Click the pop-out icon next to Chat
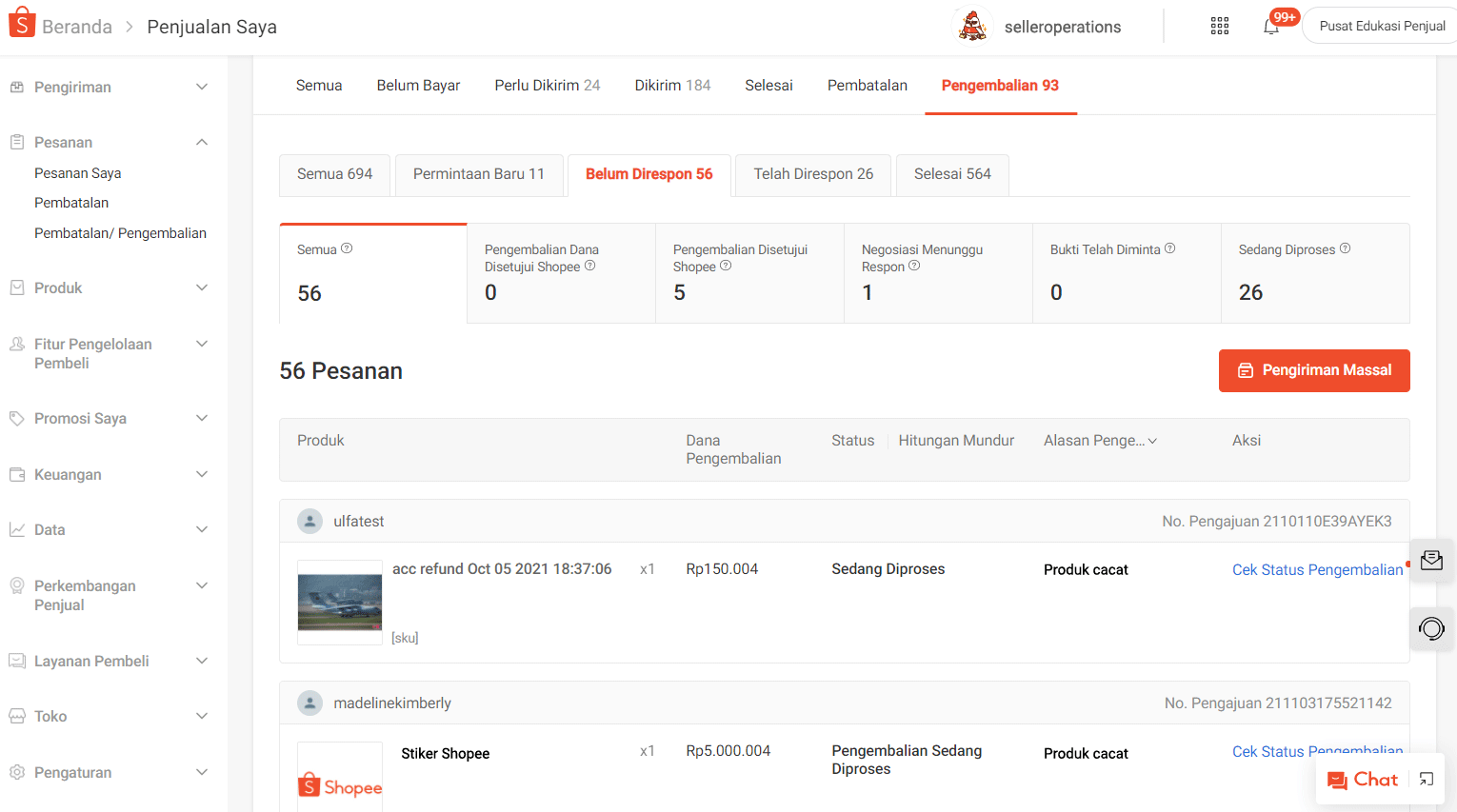 click(1425, 779)
